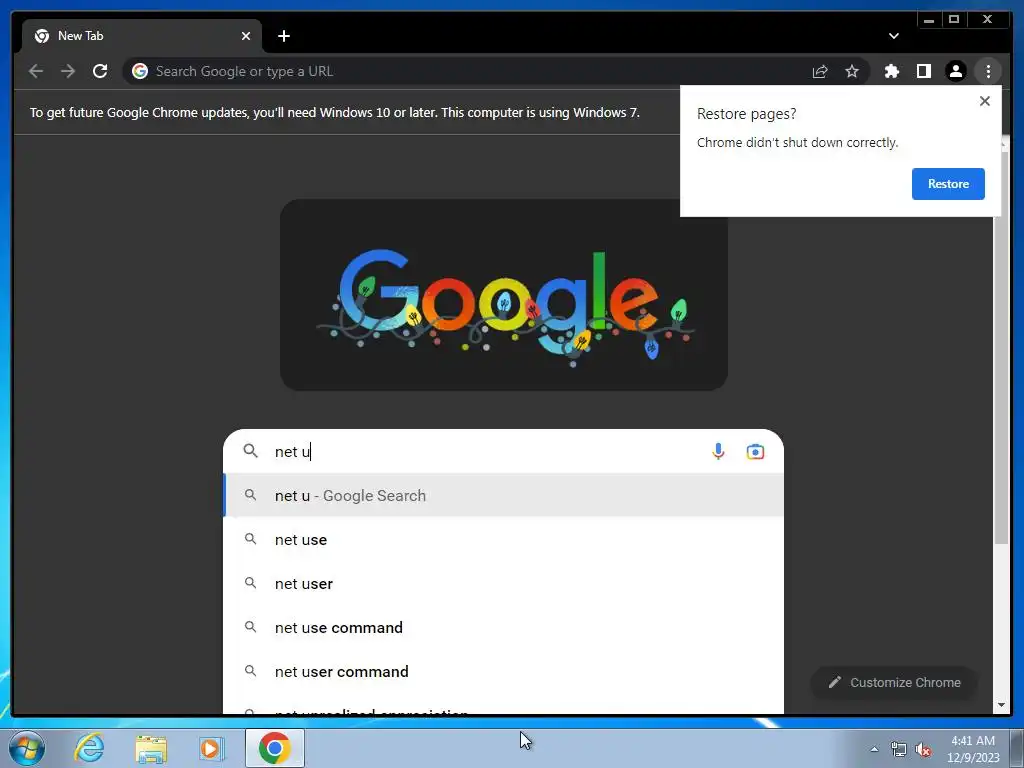
Task: Start voice search with microphone icon
Action: click(718, 451)
